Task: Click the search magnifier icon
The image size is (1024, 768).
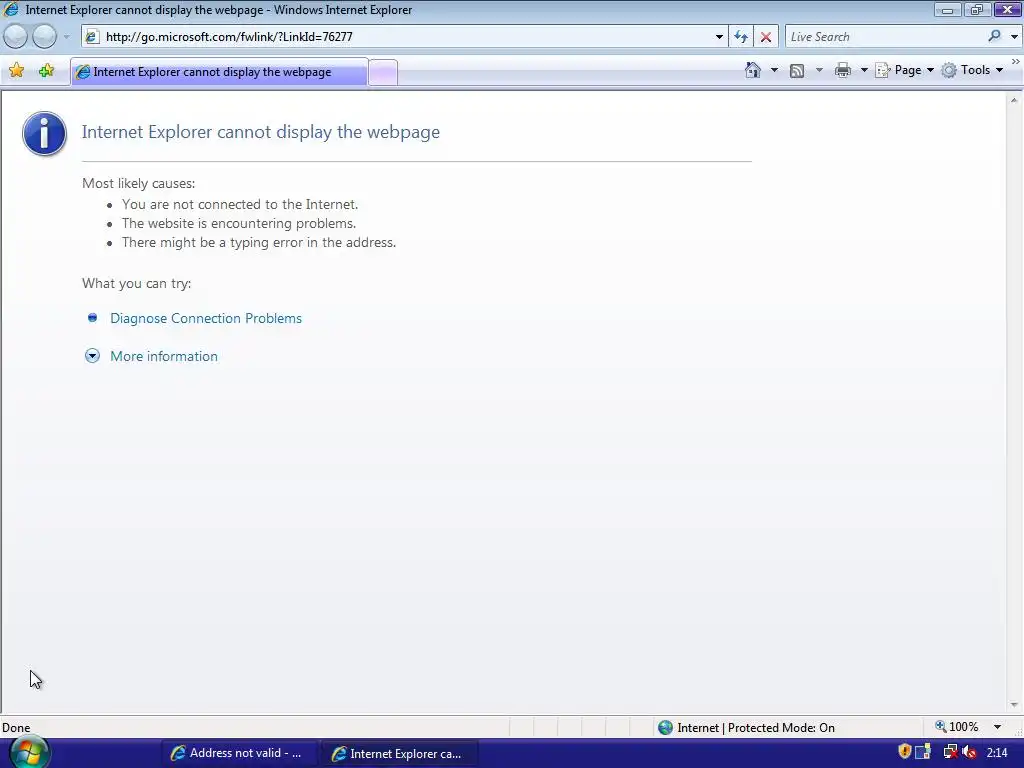Action: pos(994,37)
